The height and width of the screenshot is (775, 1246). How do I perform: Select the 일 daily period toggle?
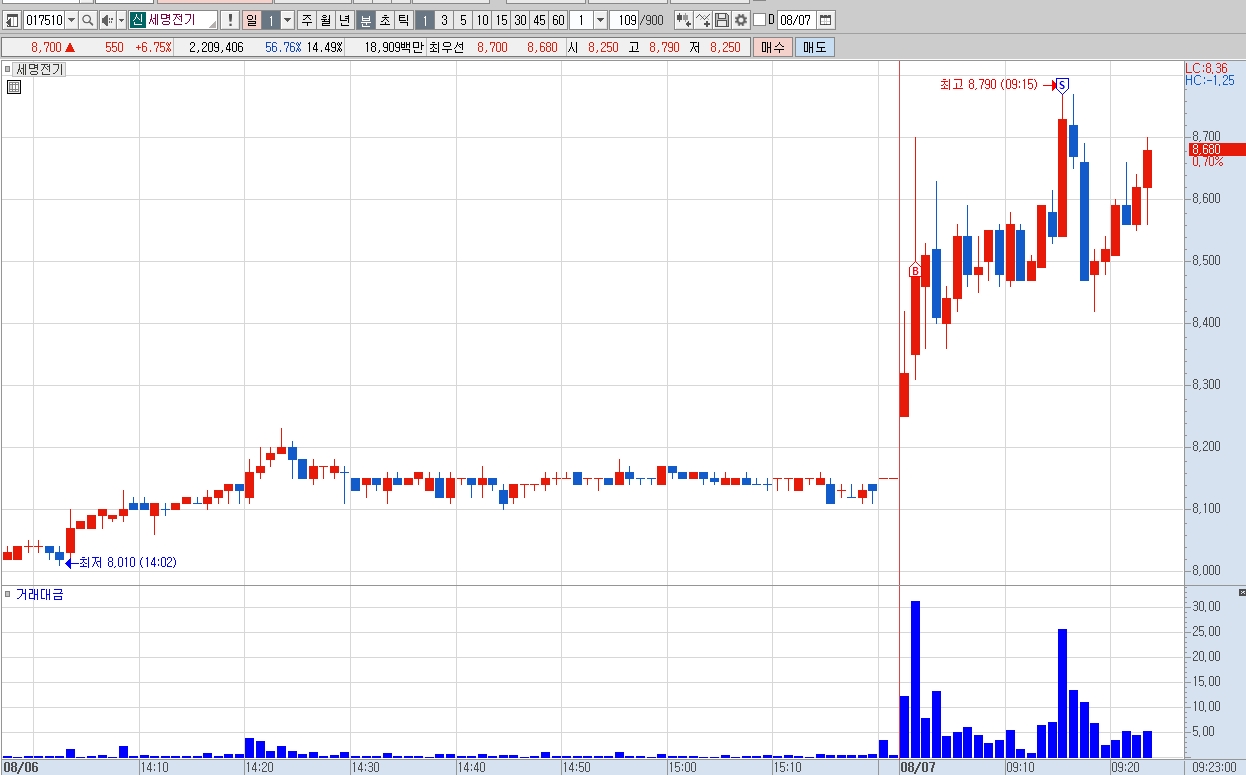click(251, 20)
